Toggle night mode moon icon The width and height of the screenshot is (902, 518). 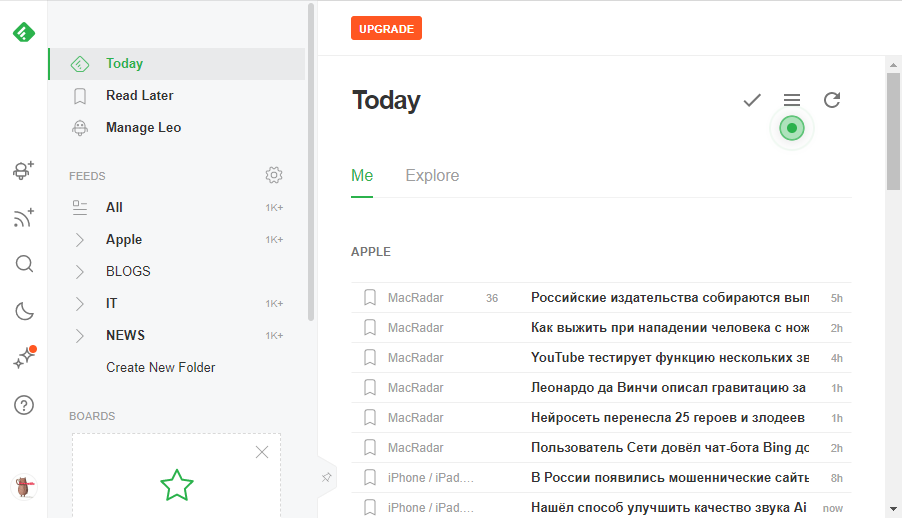(x=24, y=311)
